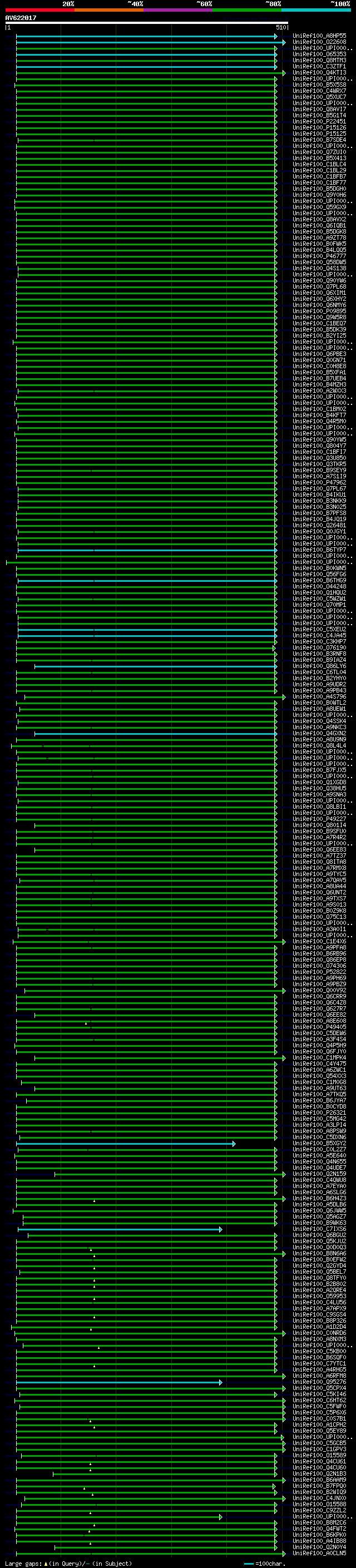Click the UniRef100_Q38HU5 hit label

pos(319,788)
